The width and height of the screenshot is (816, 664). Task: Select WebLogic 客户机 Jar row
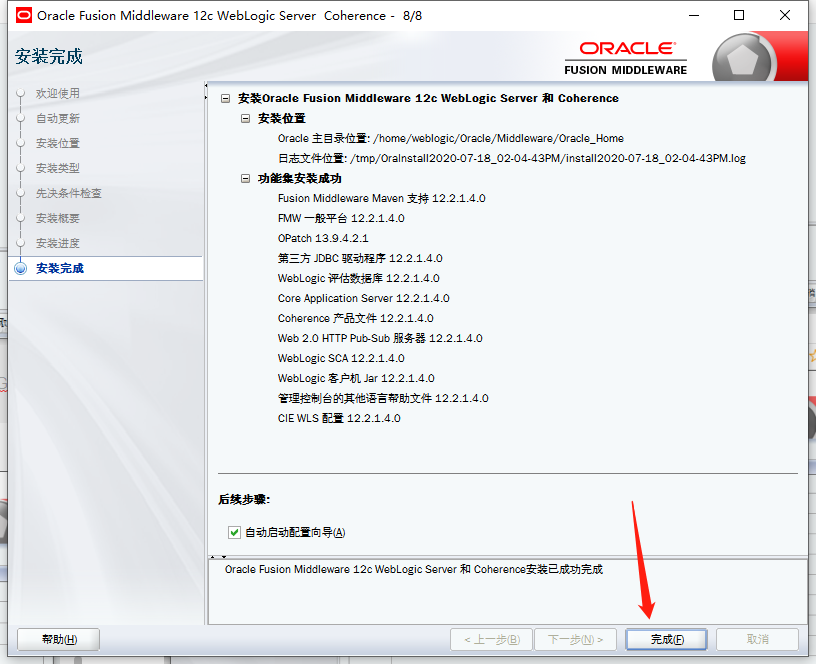click(356, 378)
